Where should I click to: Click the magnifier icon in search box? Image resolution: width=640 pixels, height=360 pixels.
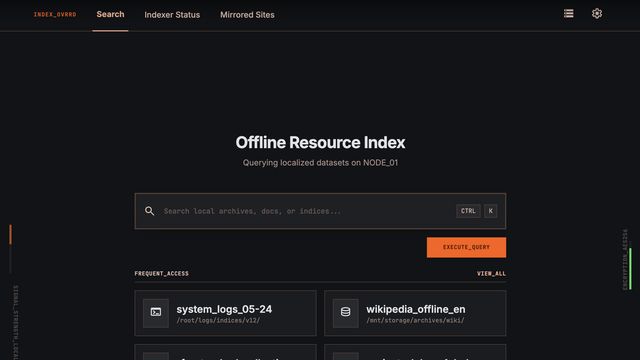click(149, 211)
